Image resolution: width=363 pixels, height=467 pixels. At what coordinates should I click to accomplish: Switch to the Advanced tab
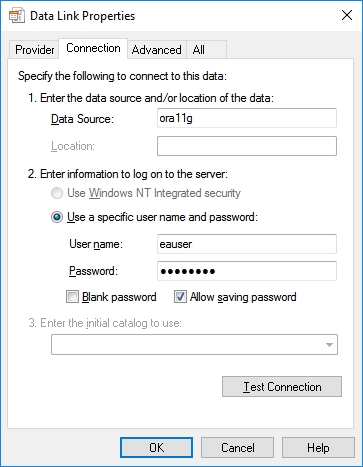tap(156, 50)
